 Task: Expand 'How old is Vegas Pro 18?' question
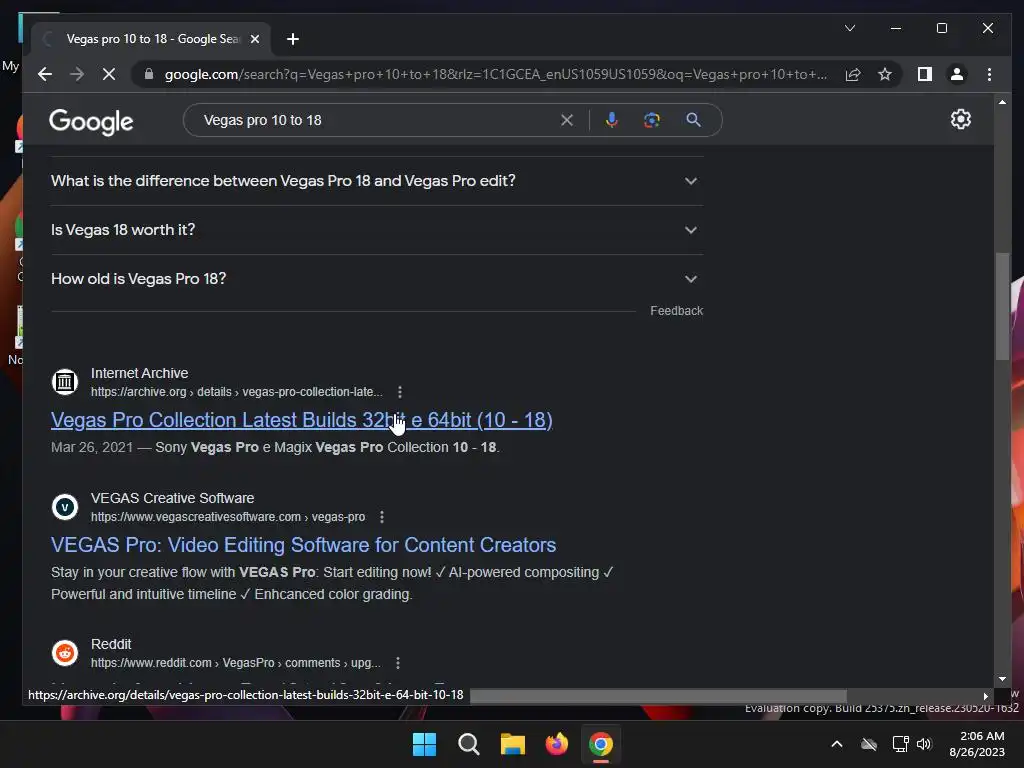click(377, 279)
